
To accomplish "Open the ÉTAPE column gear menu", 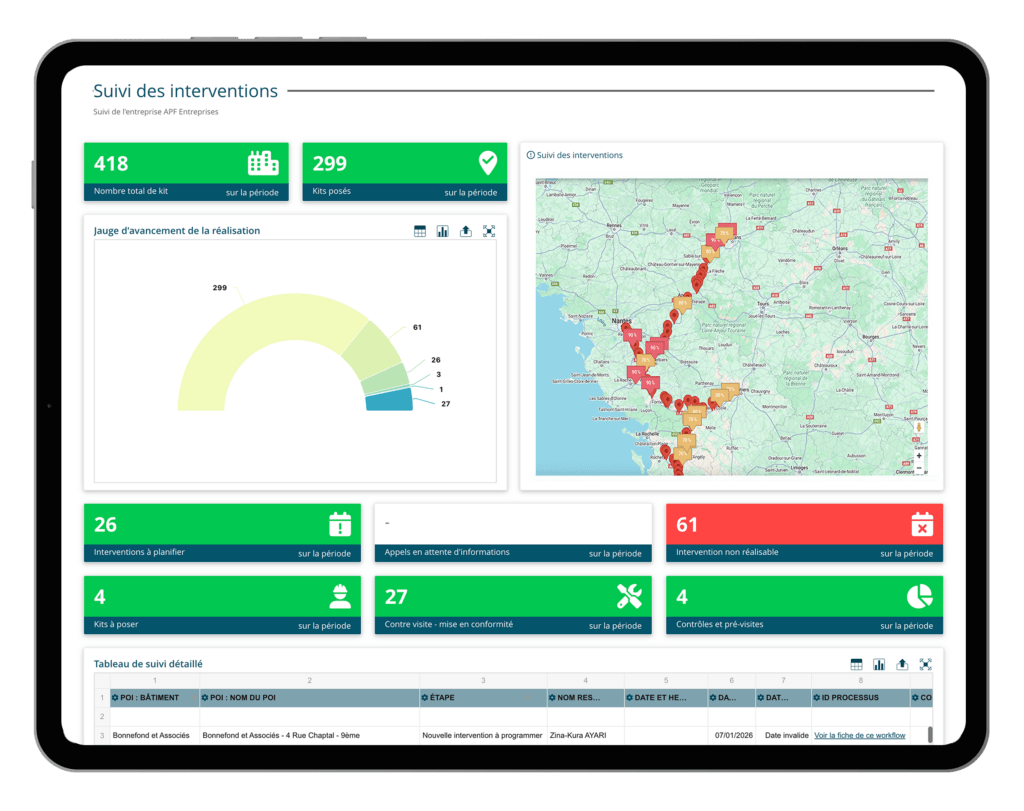I will (425, 697).
